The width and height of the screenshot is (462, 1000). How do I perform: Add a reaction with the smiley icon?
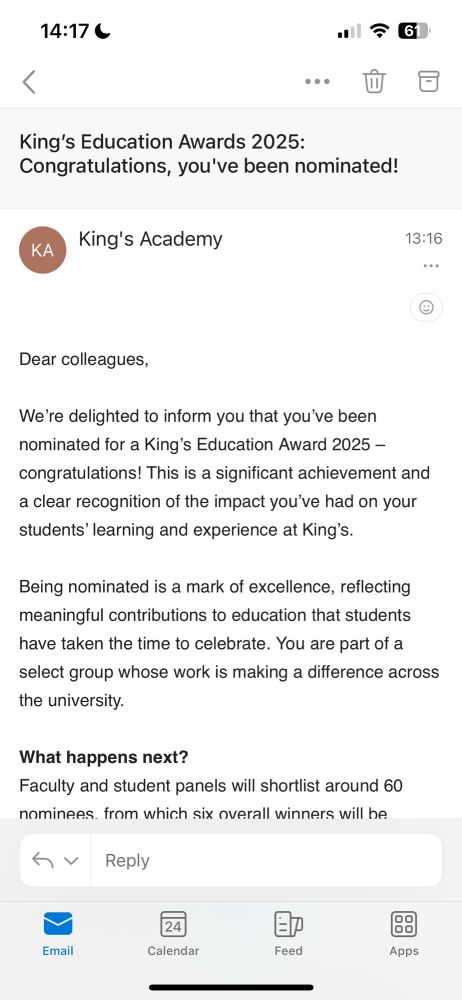click(426, 307)
